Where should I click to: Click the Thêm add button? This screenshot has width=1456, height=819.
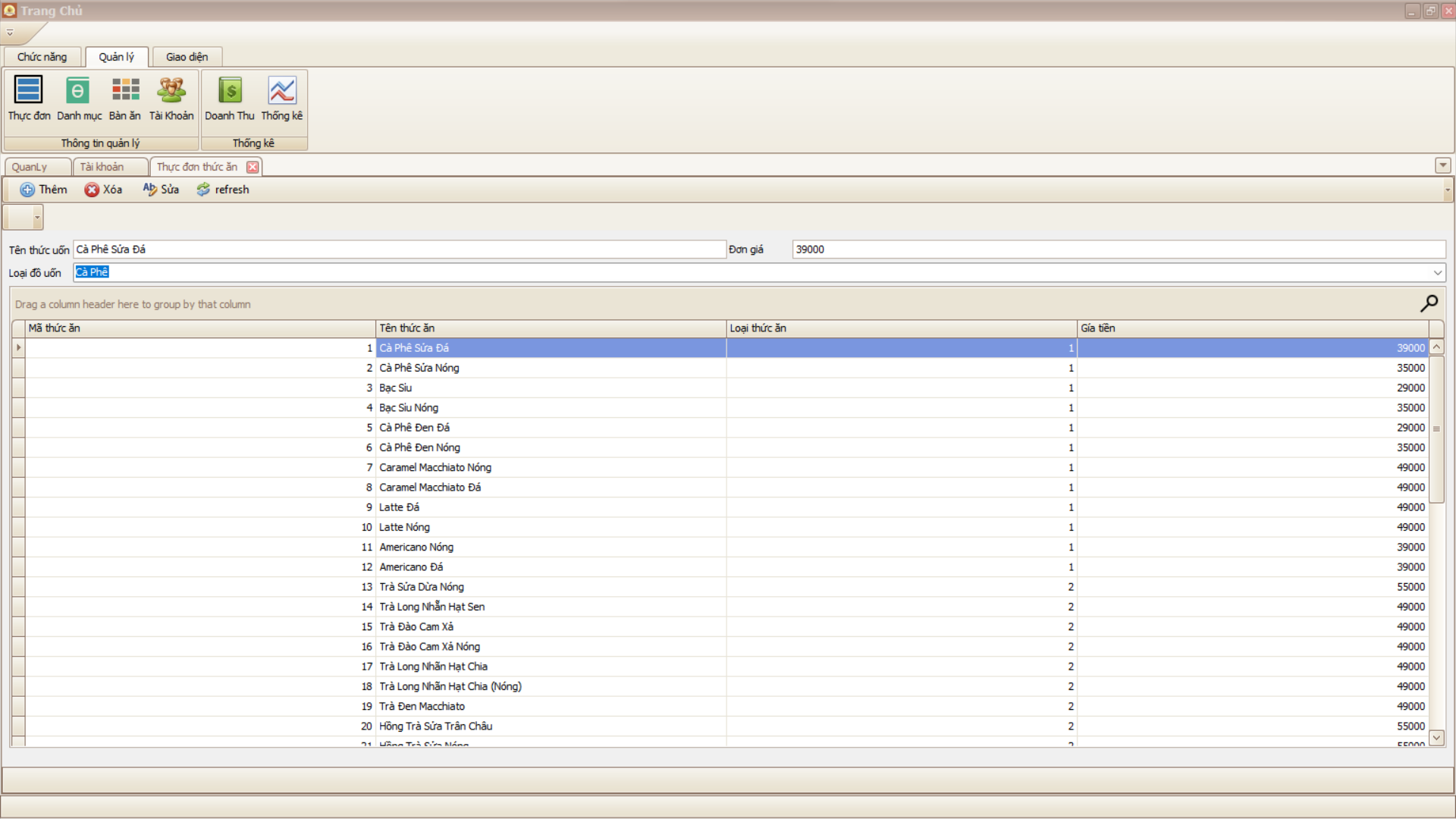[43, 190]
